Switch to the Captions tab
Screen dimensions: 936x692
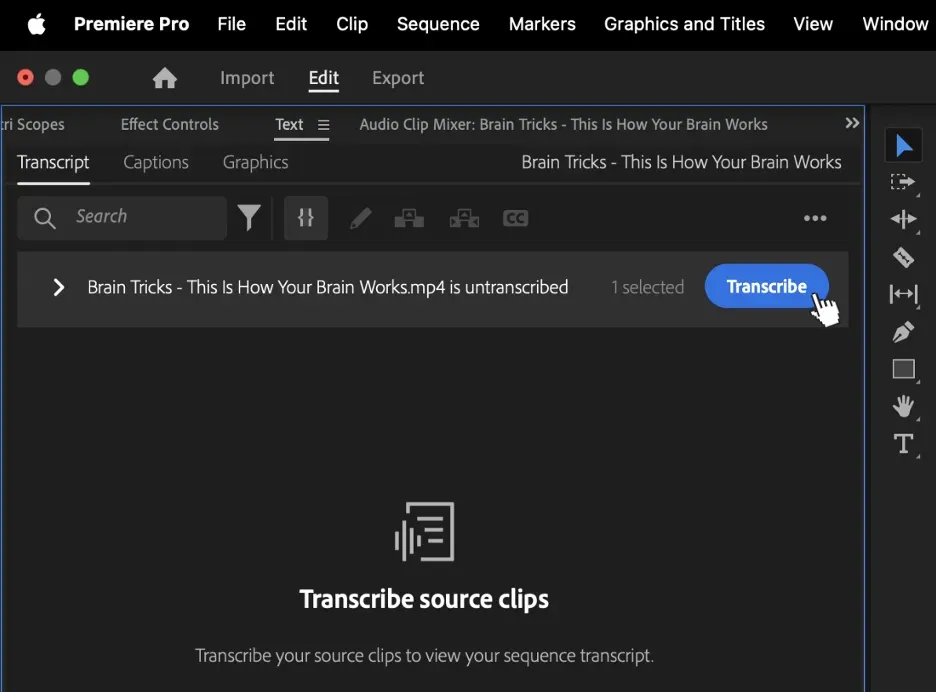pyautogui.click(x=156, y=162)
